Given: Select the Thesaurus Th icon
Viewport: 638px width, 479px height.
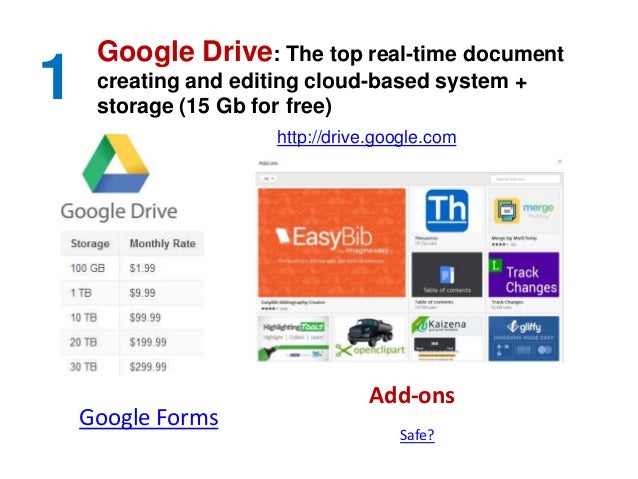Looking at the screenshot, I should click(x=447, y=210).
